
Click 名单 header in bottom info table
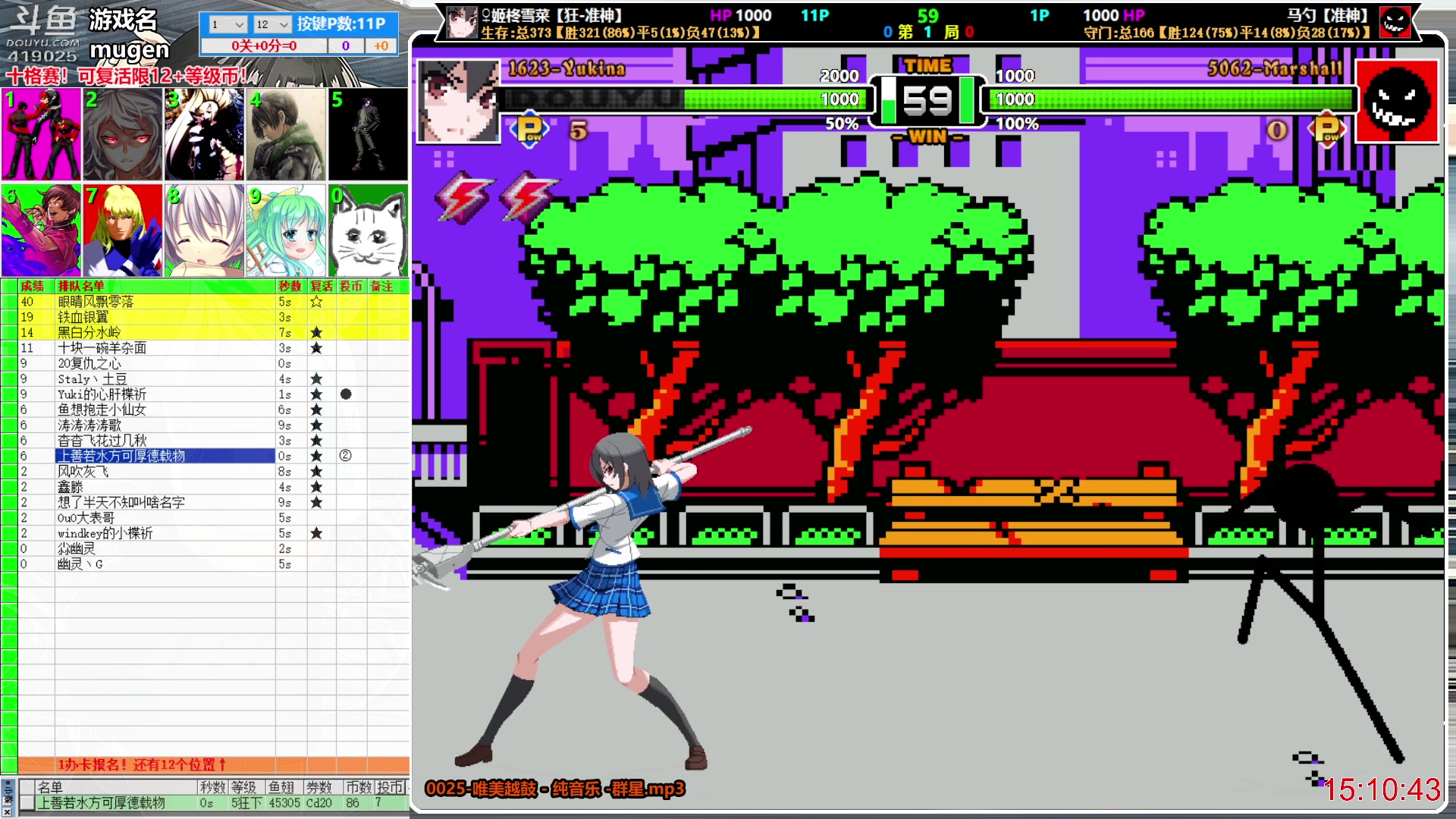point(50,787)
